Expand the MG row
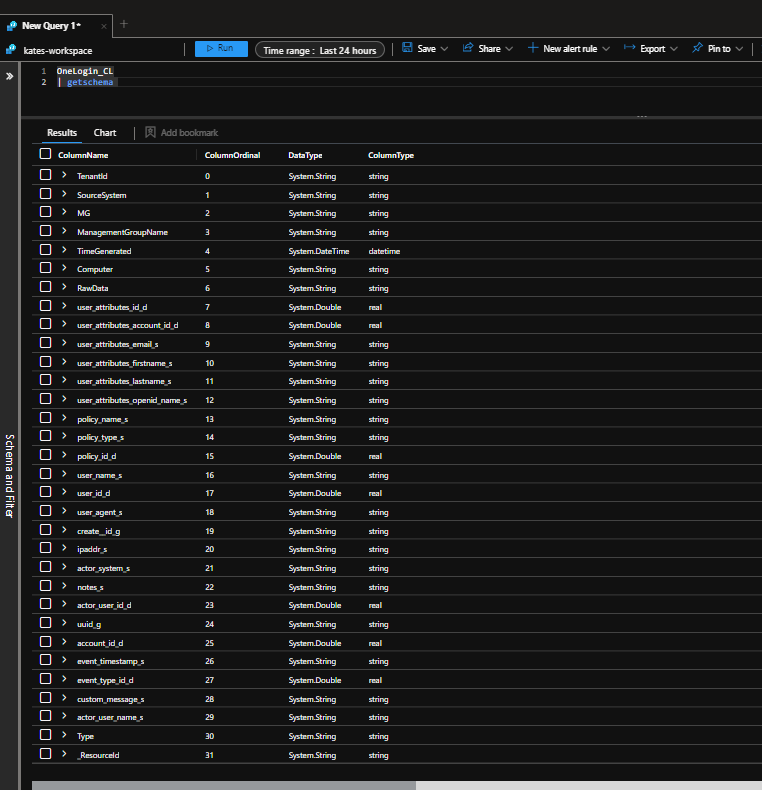 coord(64,212)
